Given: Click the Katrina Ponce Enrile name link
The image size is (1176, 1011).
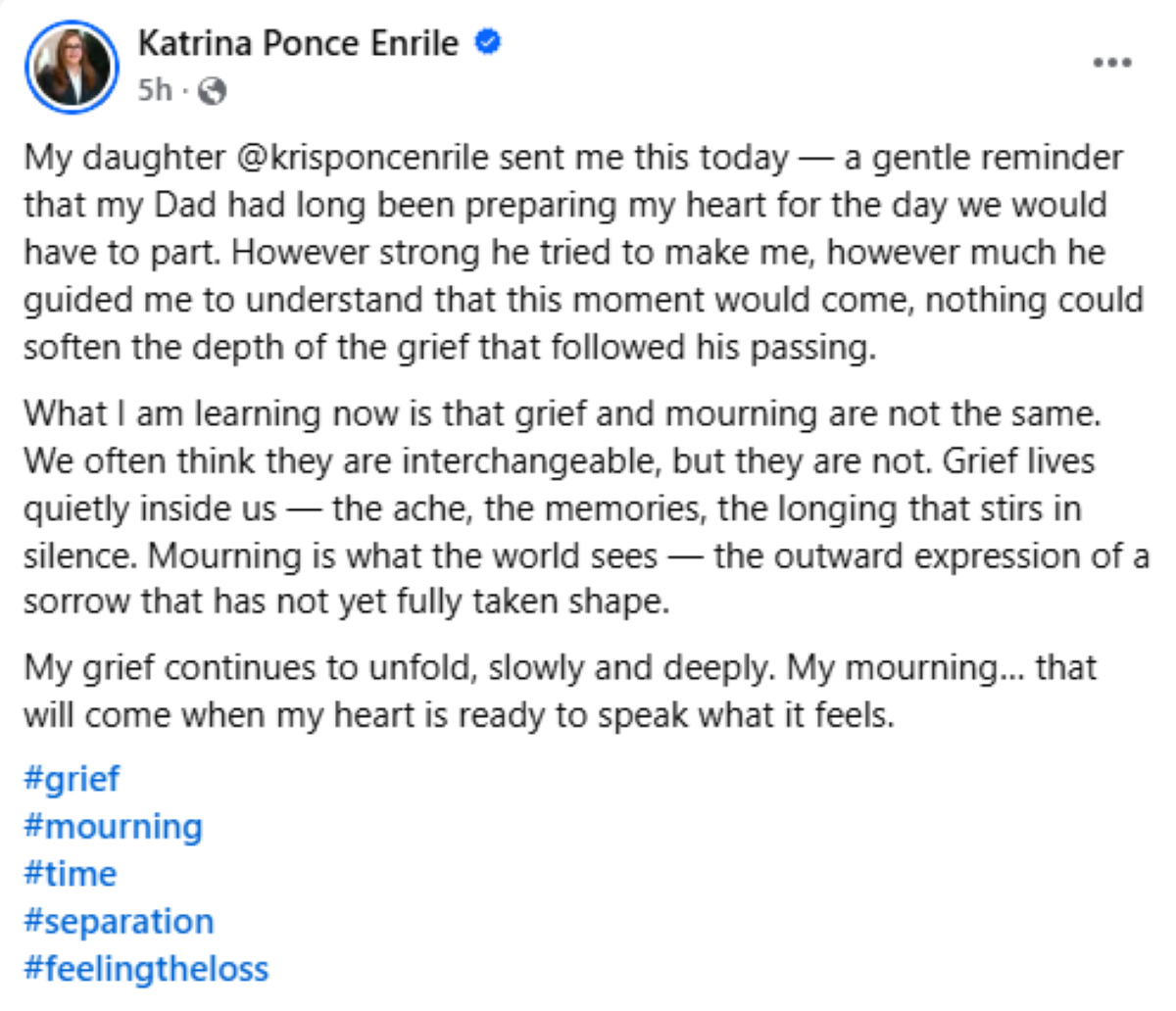Looking at the screenshot, I should click(298, 43).
